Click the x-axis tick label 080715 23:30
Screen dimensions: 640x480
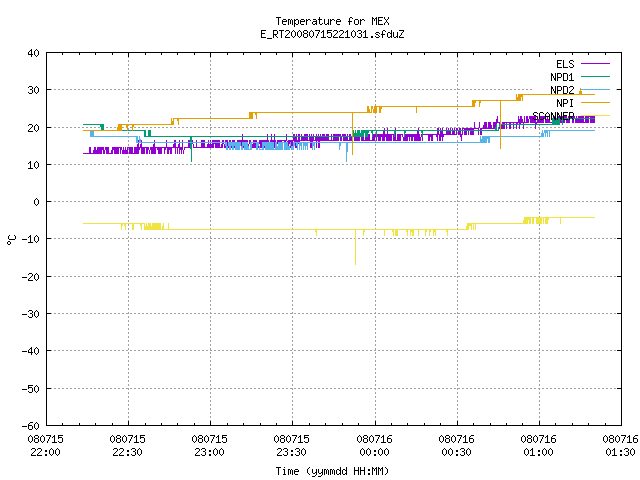click(292, 445)
